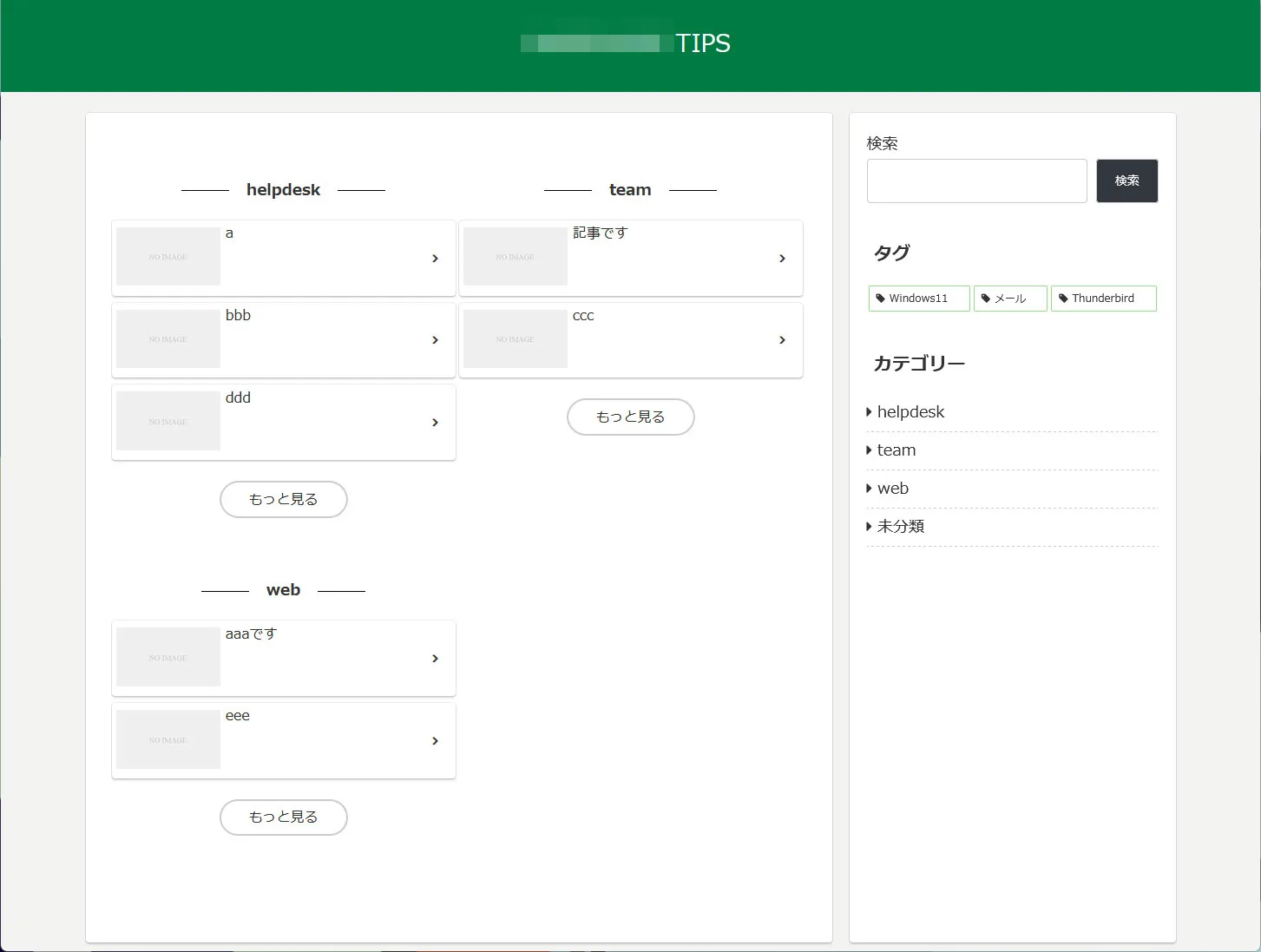Select the Thunderbird tag

click(x=1102, y=299)
